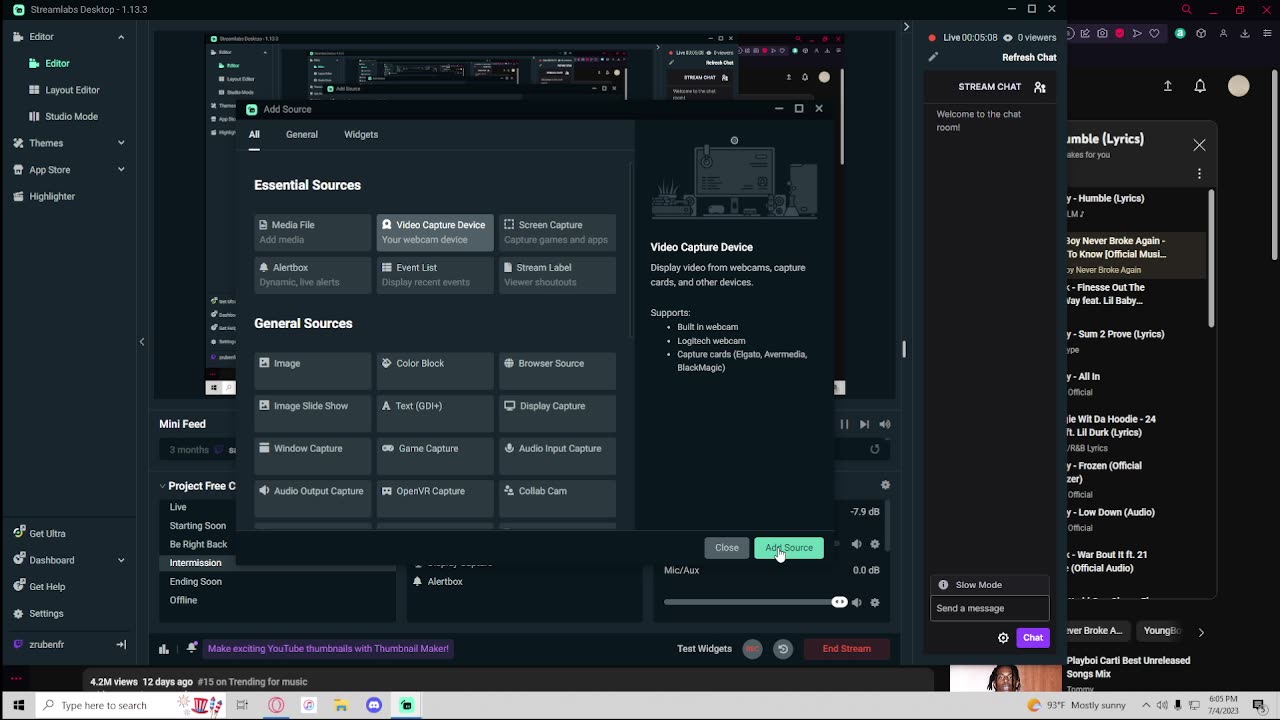Collapse the chat panel arrow

point(906,27)
